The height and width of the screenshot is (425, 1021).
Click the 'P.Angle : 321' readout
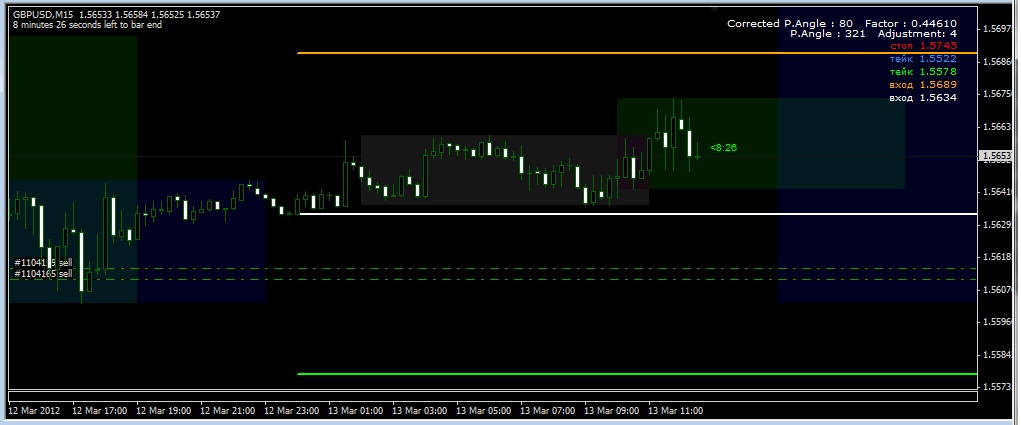[828, 34]
